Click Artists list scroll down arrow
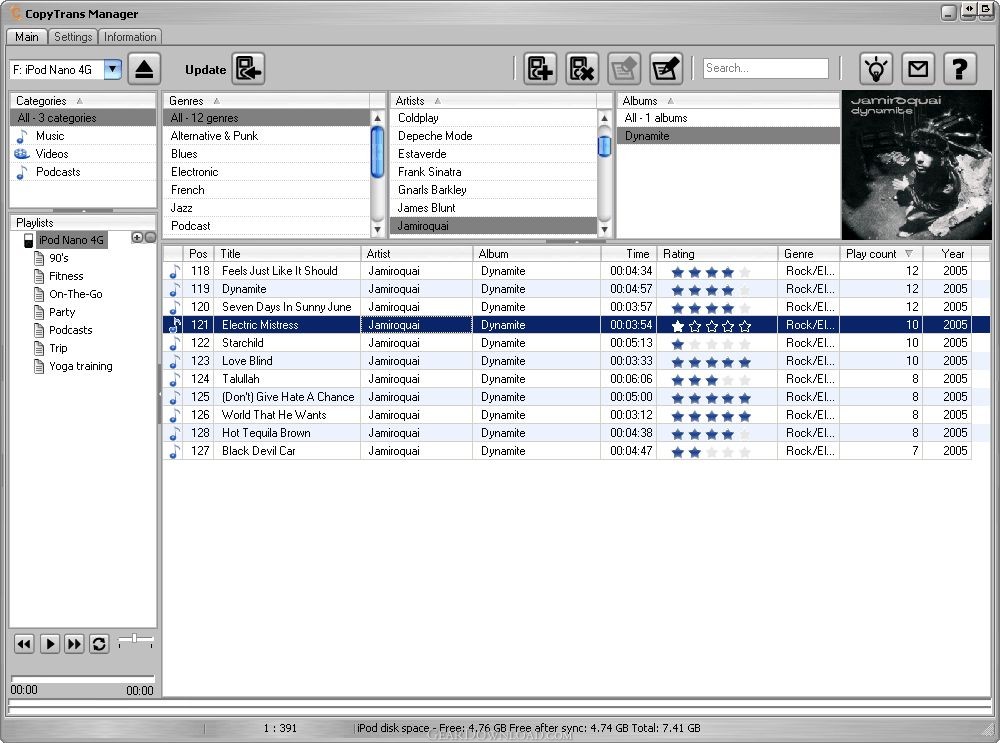The height and width of the screenshot is (743, 1000). click(x=604, y=228)
